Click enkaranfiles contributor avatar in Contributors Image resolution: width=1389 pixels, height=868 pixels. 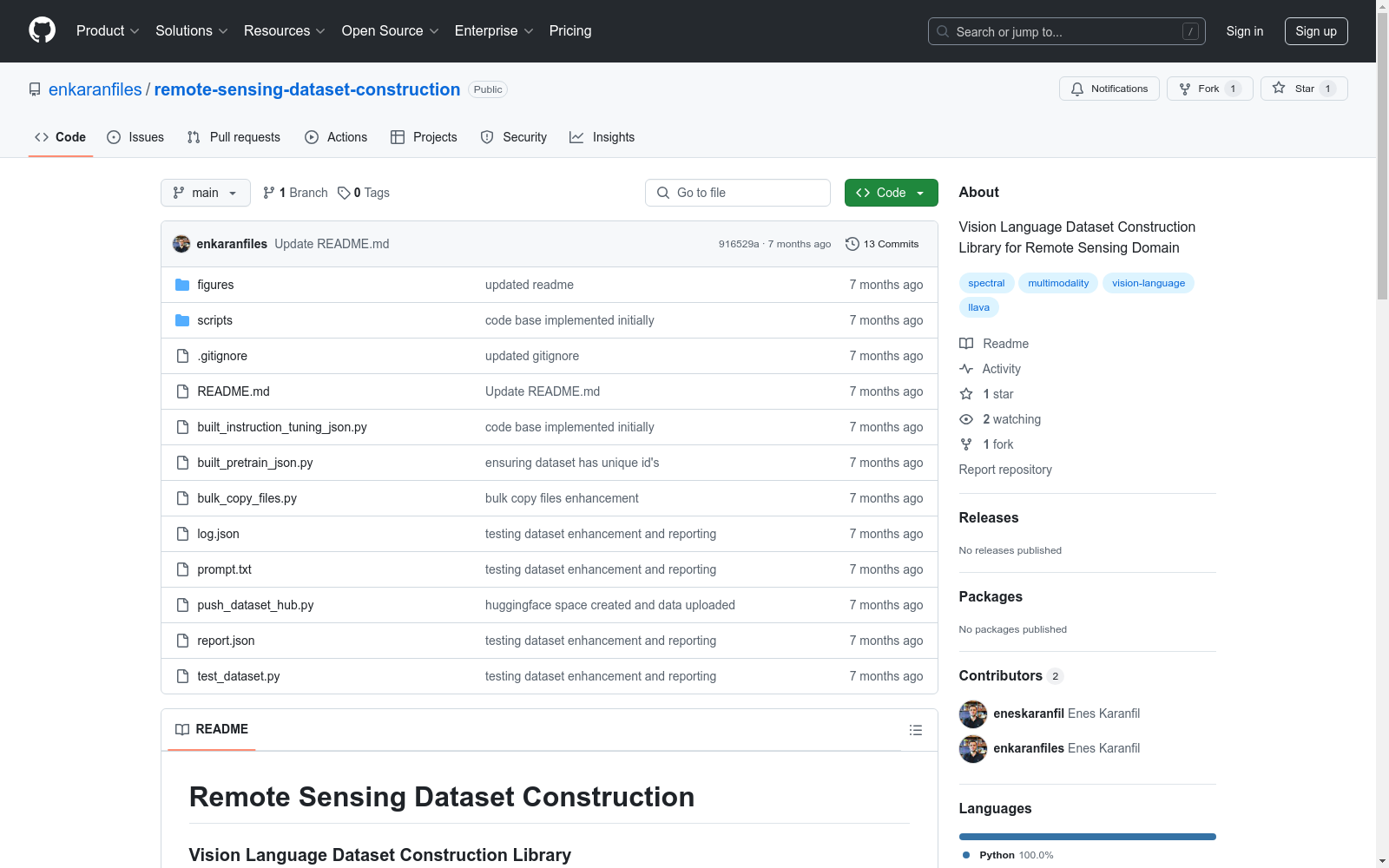coord(973,748)
